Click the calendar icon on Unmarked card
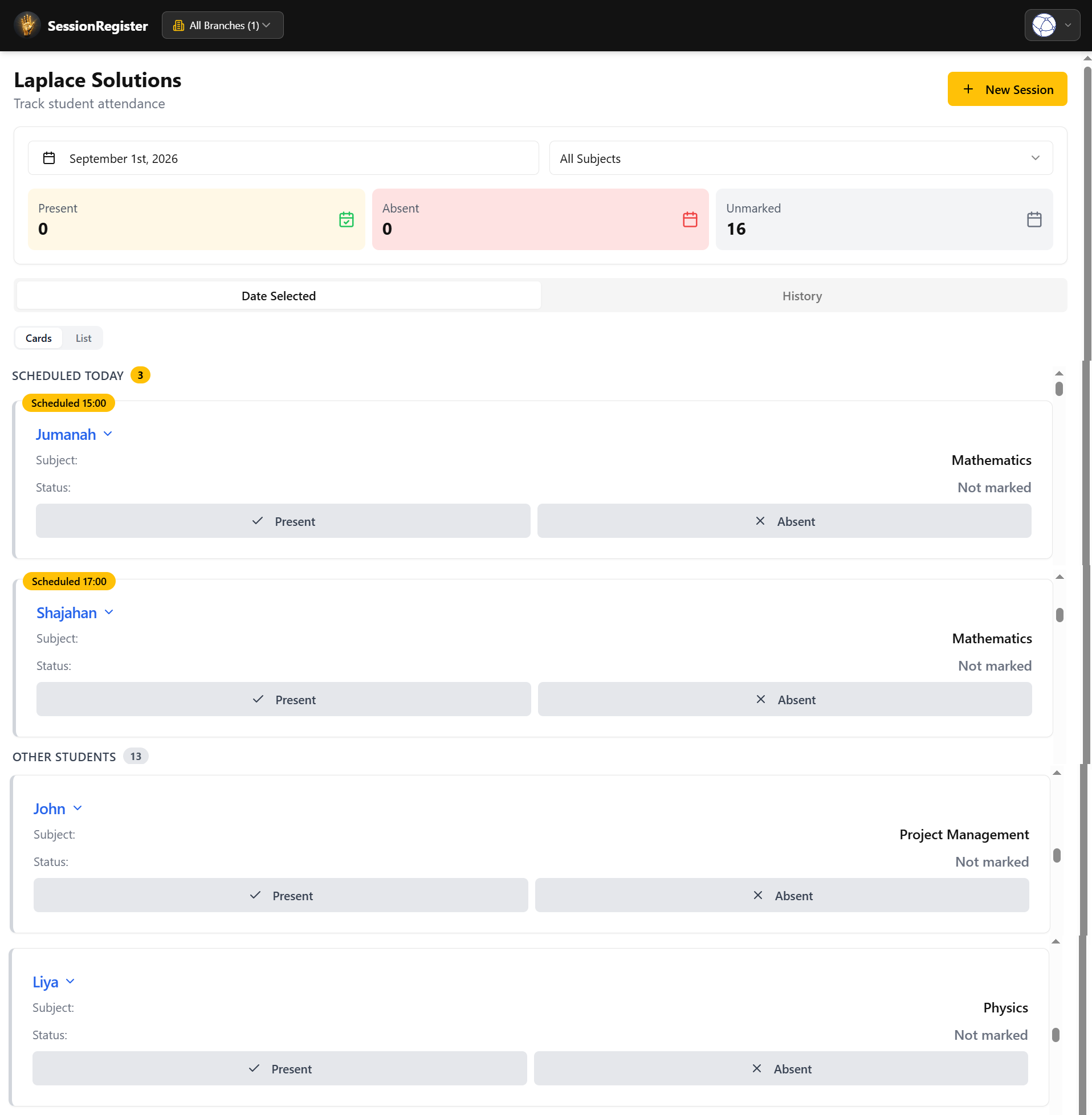 pyautogui.click(x=1033, y=219)
